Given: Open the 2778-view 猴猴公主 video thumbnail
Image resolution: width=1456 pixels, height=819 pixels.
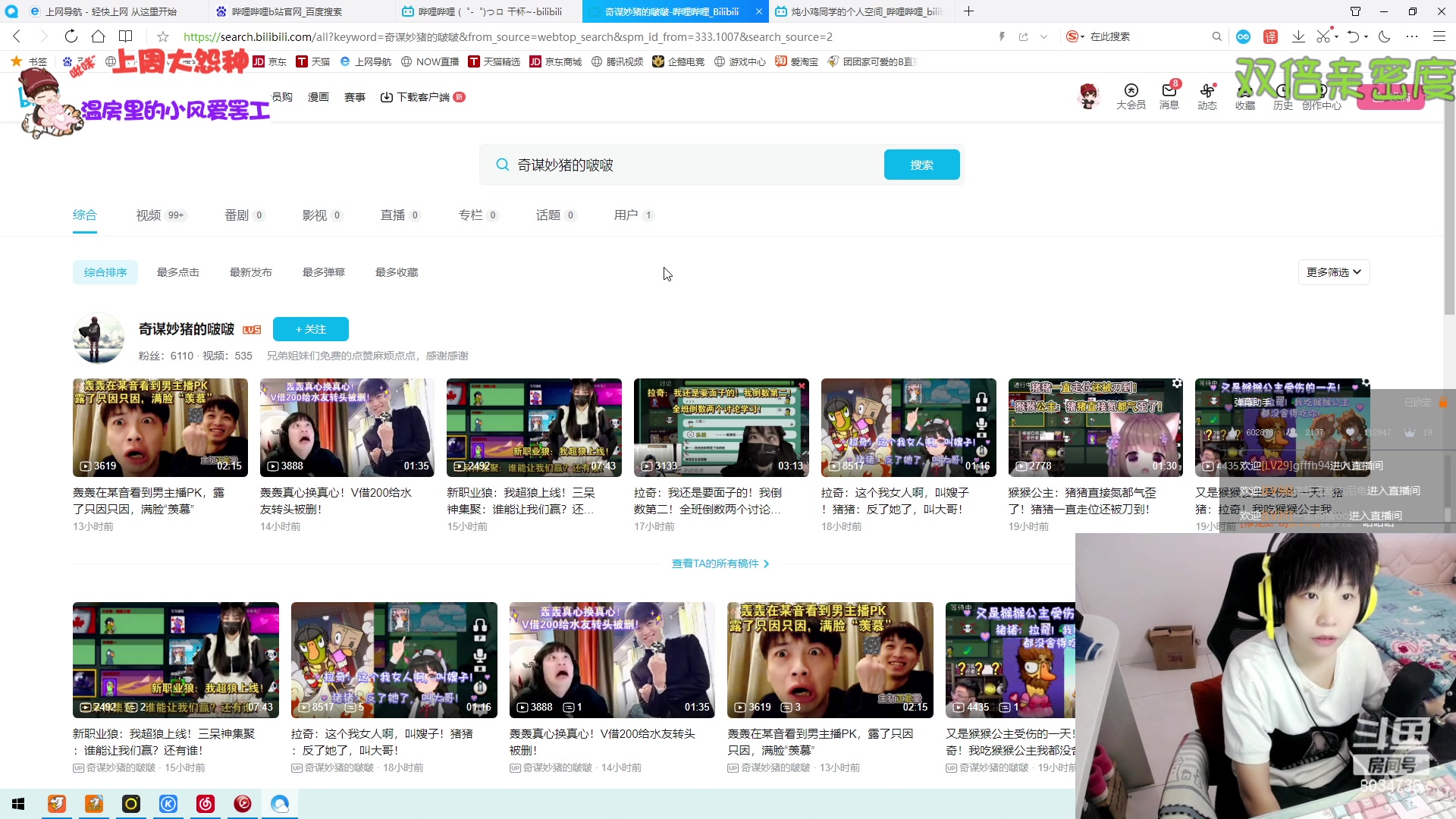Looking at the screenshot, I should (1096, 428).
